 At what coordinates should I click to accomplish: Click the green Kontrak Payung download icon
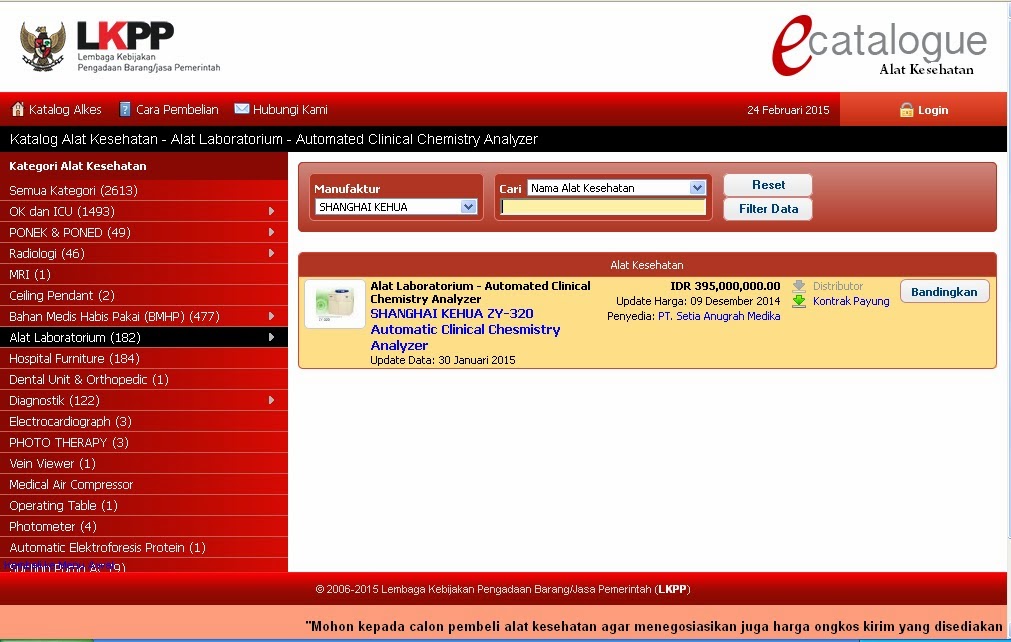(x=799, y=301)
